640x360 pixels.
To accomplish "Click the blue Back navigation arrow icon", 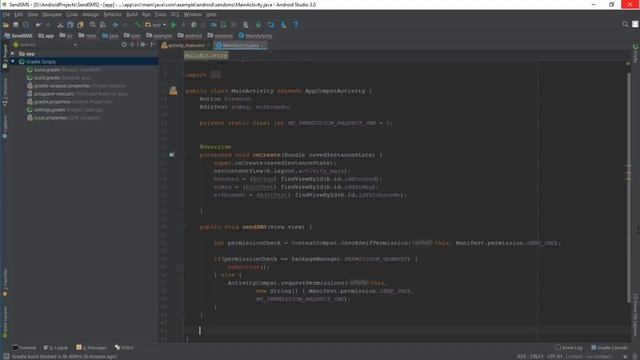I will pos(116,25).
